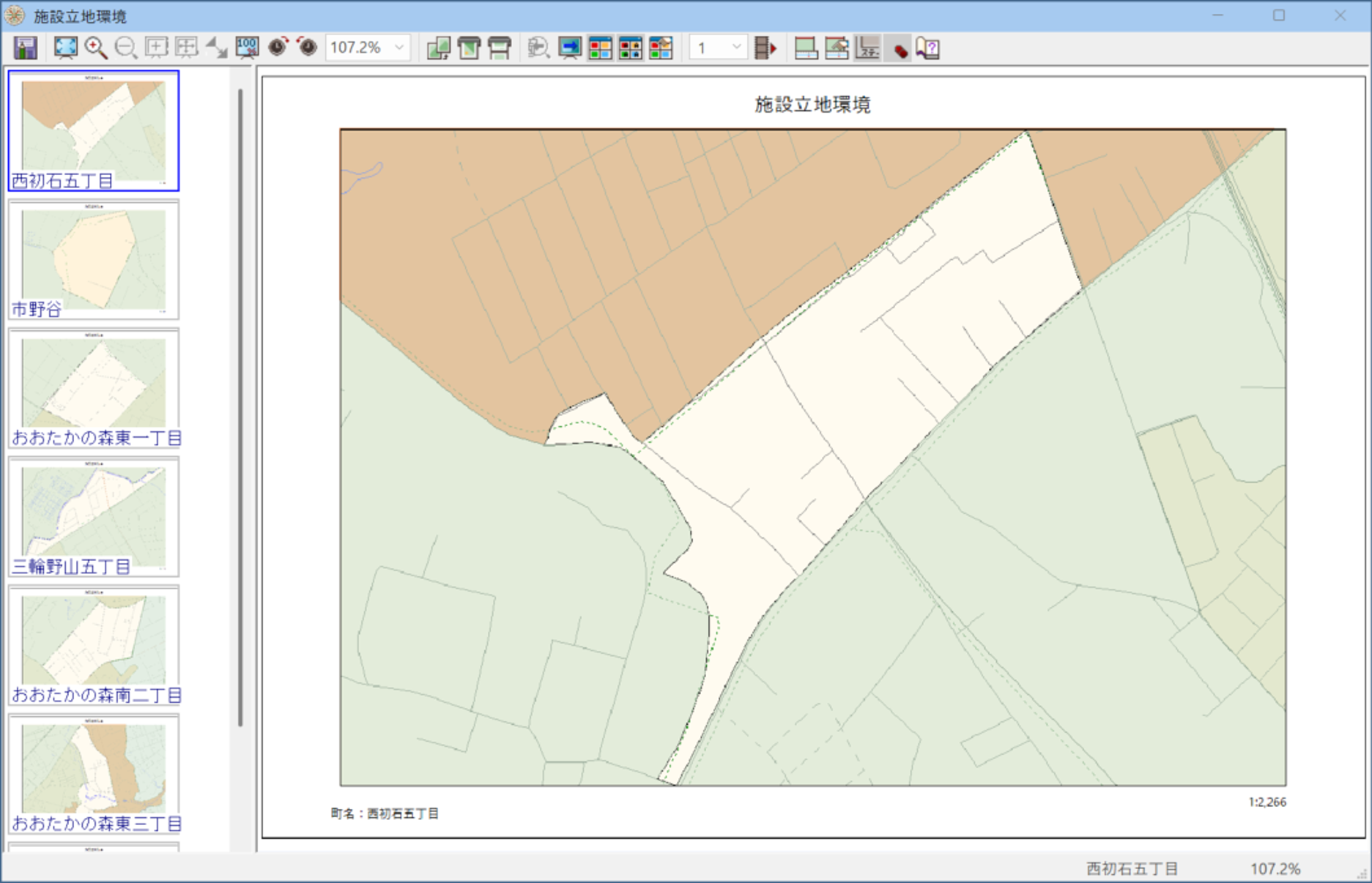Screen dimensions: 1372x883
Task: Click the green map print icon
Action: [x=469, y=48]
